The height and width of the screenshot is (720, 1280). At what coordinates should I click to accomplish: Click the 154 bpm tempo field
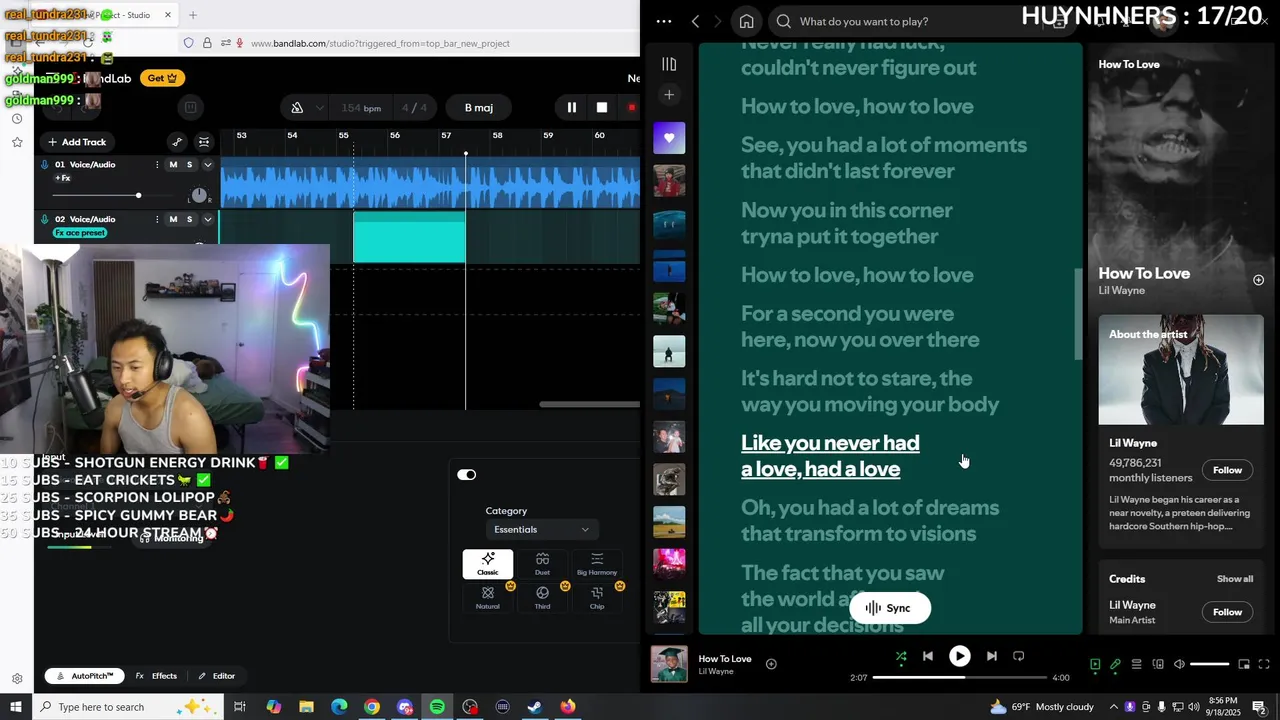[361, 108]
